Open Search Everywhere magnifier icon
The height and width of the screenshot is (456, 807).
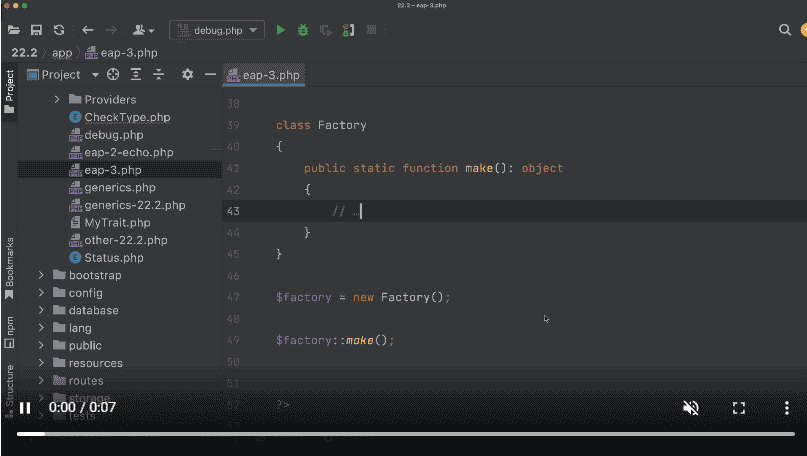tap(784, 30)
